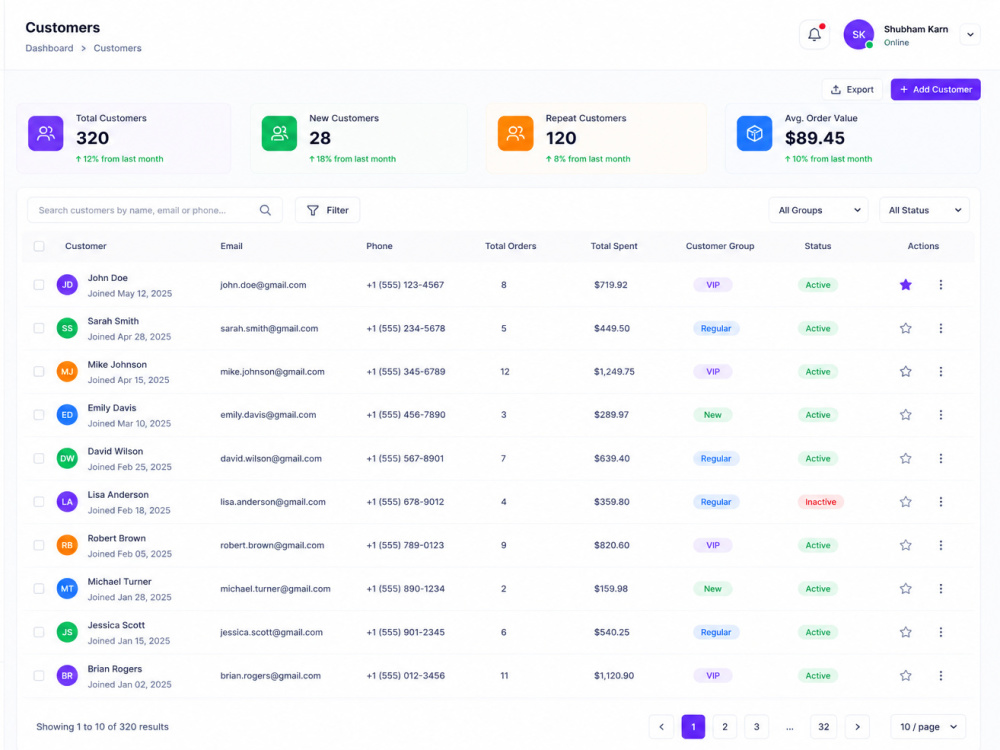Go to page 32
The width and height of the screenshot is (1000, 750).
click(823, 726)
